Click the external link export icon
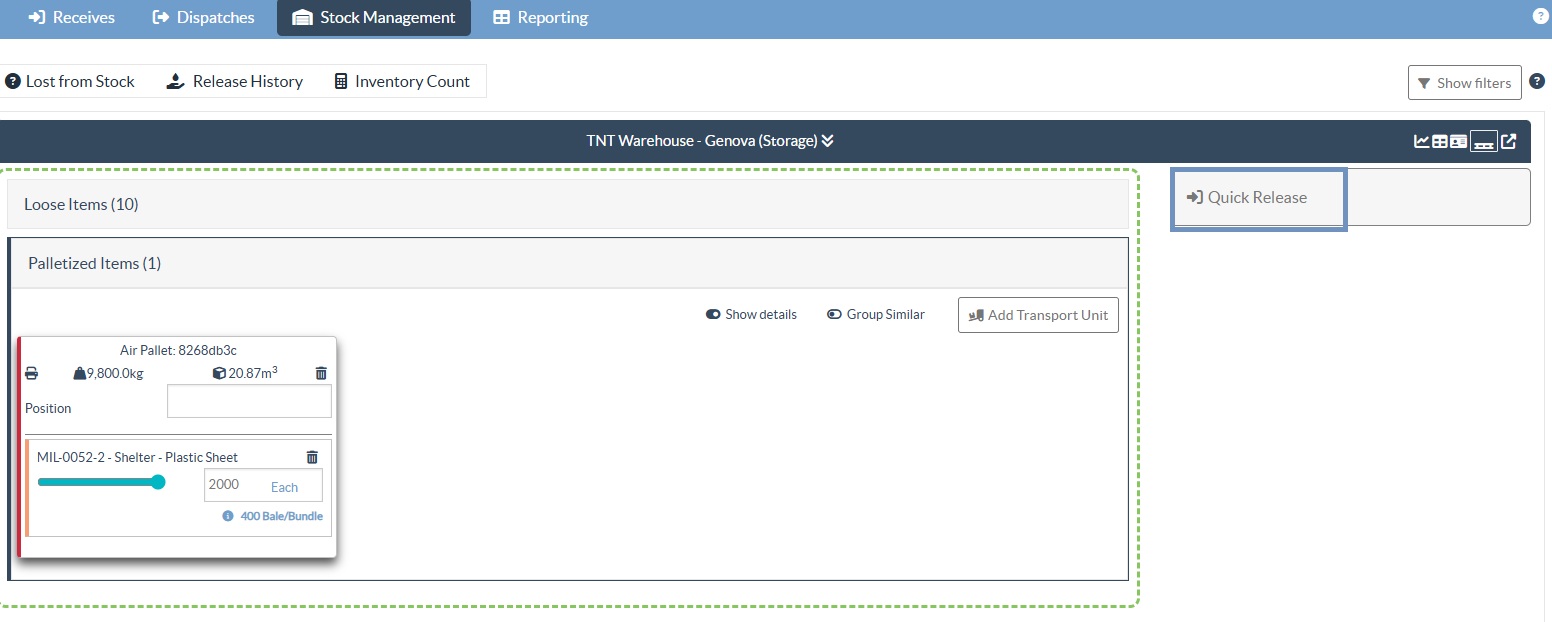This screenshot has height=622, width=1552. [x=1509, y=142]
